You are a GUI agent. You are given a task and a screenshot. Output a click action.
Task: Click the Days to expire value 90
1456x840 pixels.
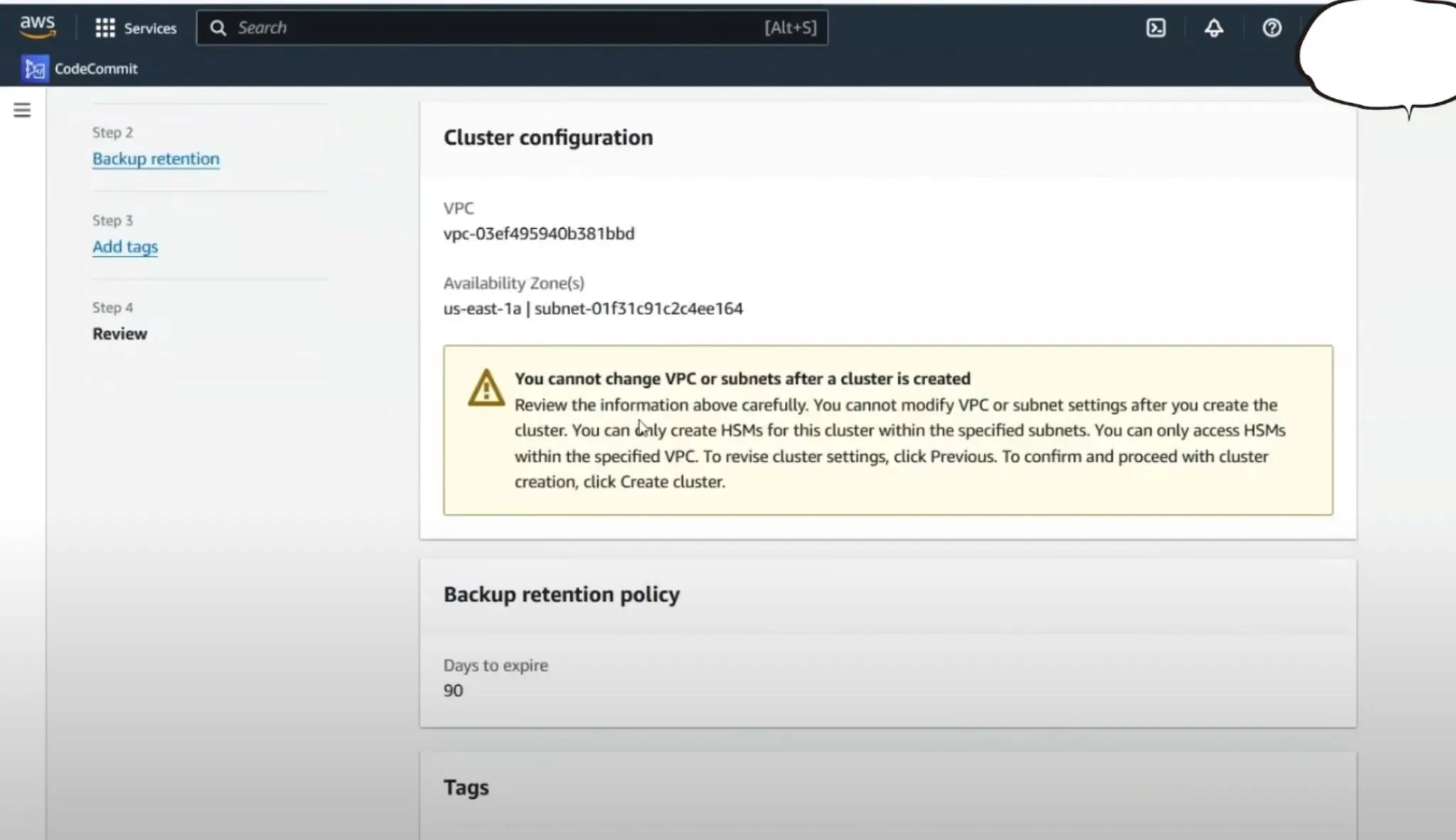pos(453,690)
